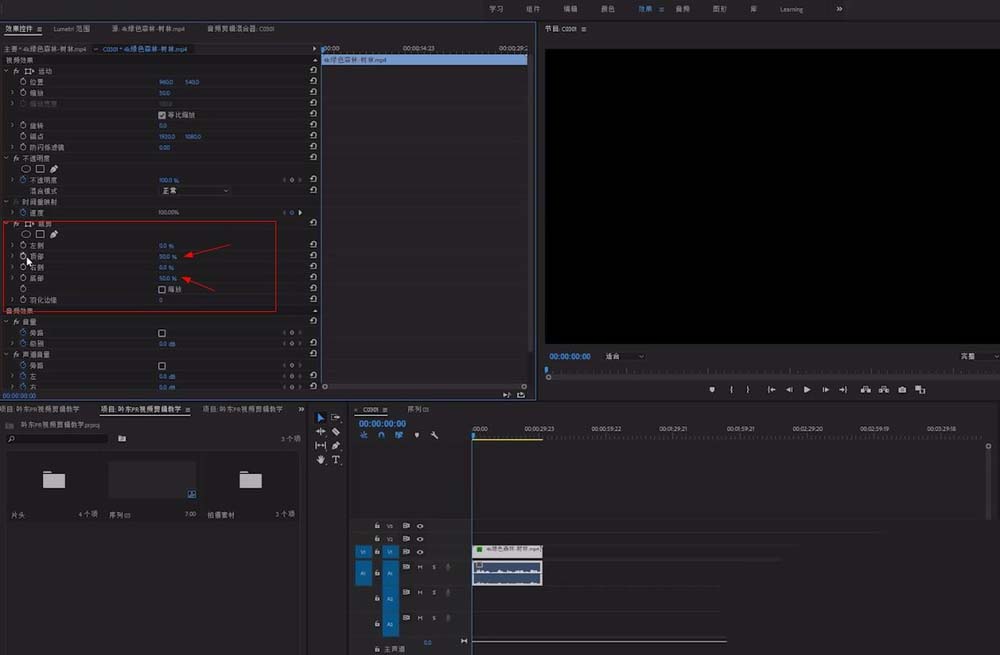
Task: Add marker in timeline header
Action: pyautogui.click(x=416, y=436)
